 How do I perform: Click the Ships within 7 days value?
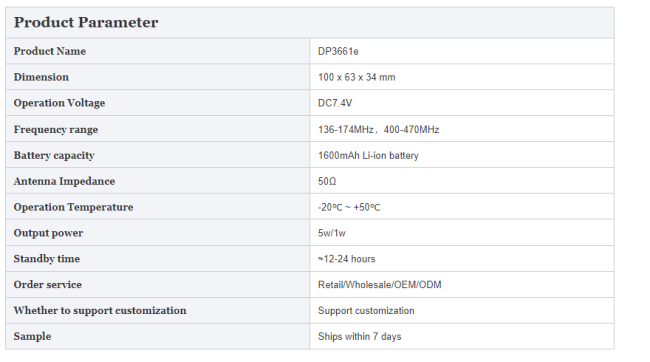(x=359, y=337)
